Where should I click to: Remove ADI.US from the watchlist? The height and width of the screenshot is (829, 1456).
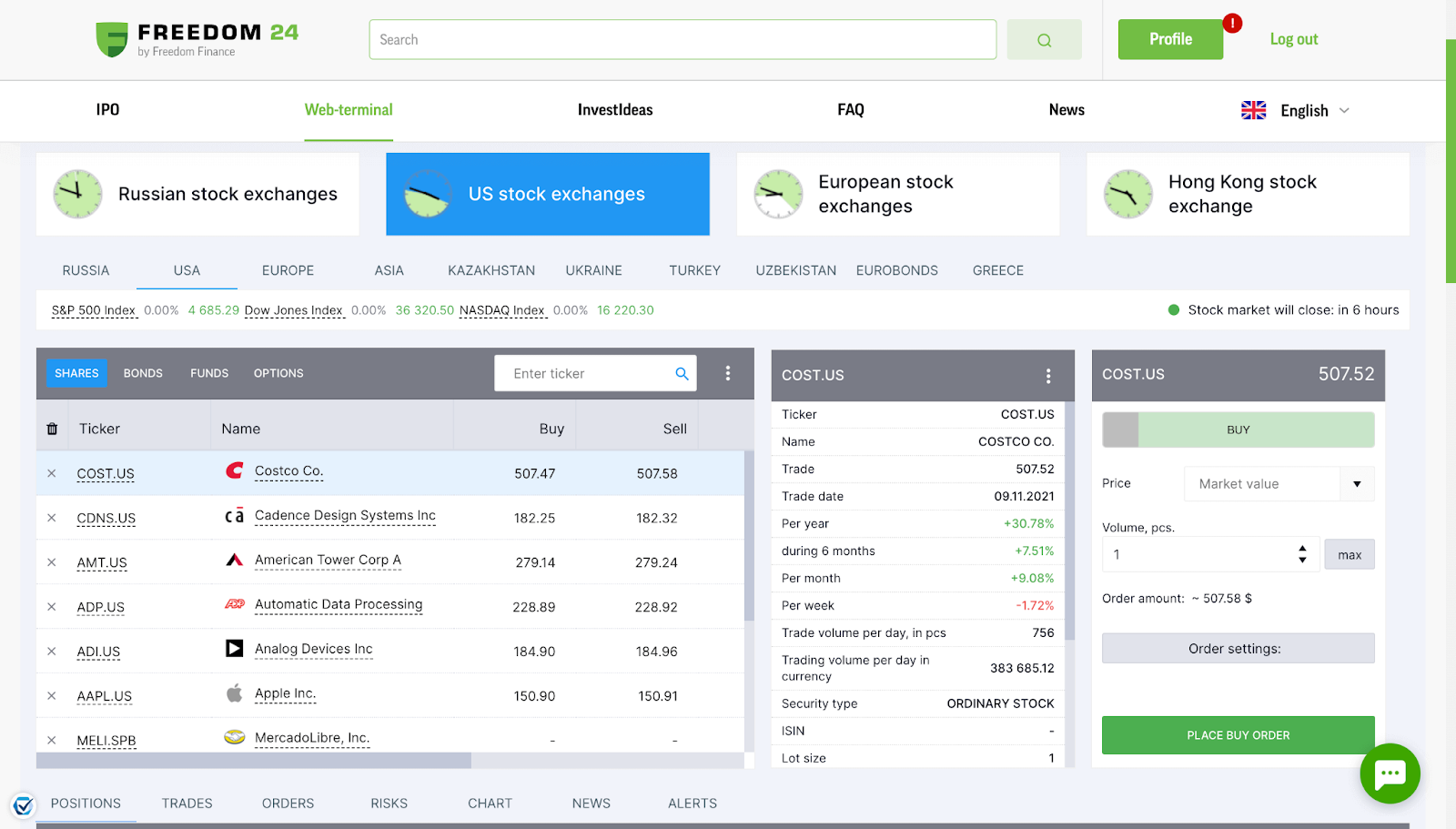[52, 652]
